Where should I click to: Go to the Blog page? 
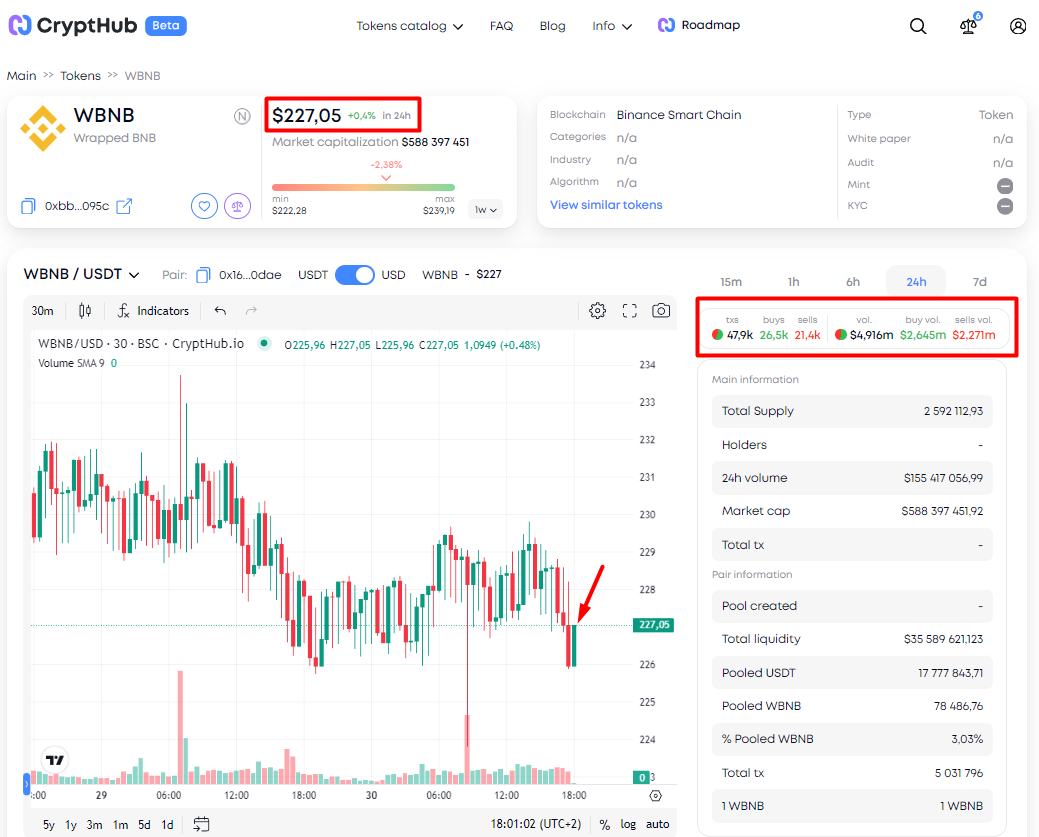[x=552, y=26]
